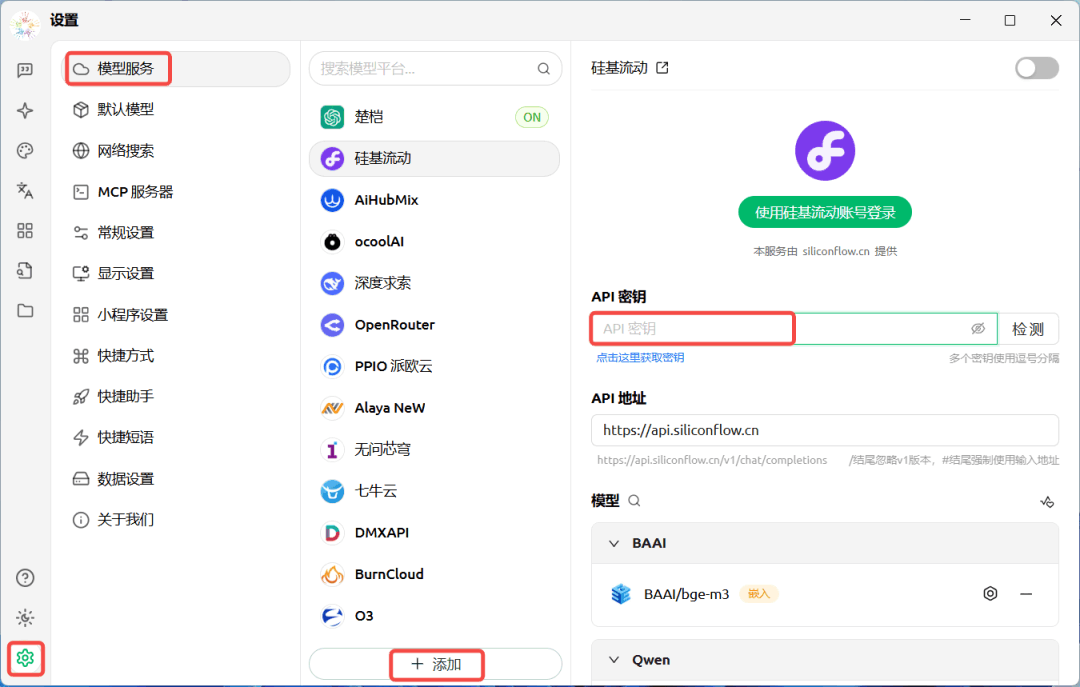Click the model health check icon beside 模型
The height and width of the screenshot is (687, 1080).
[x=1047, y=502]
